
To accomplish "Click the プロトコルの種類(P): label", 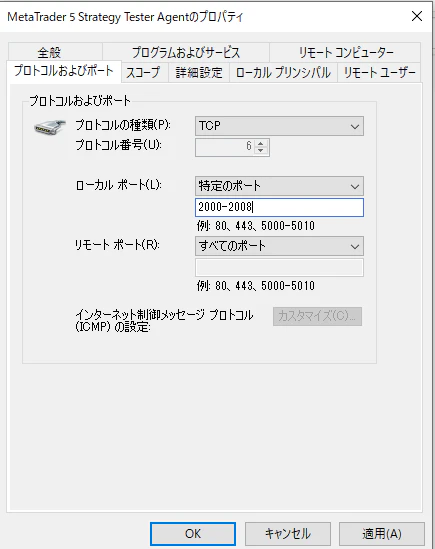I will (x=123, y=125).
